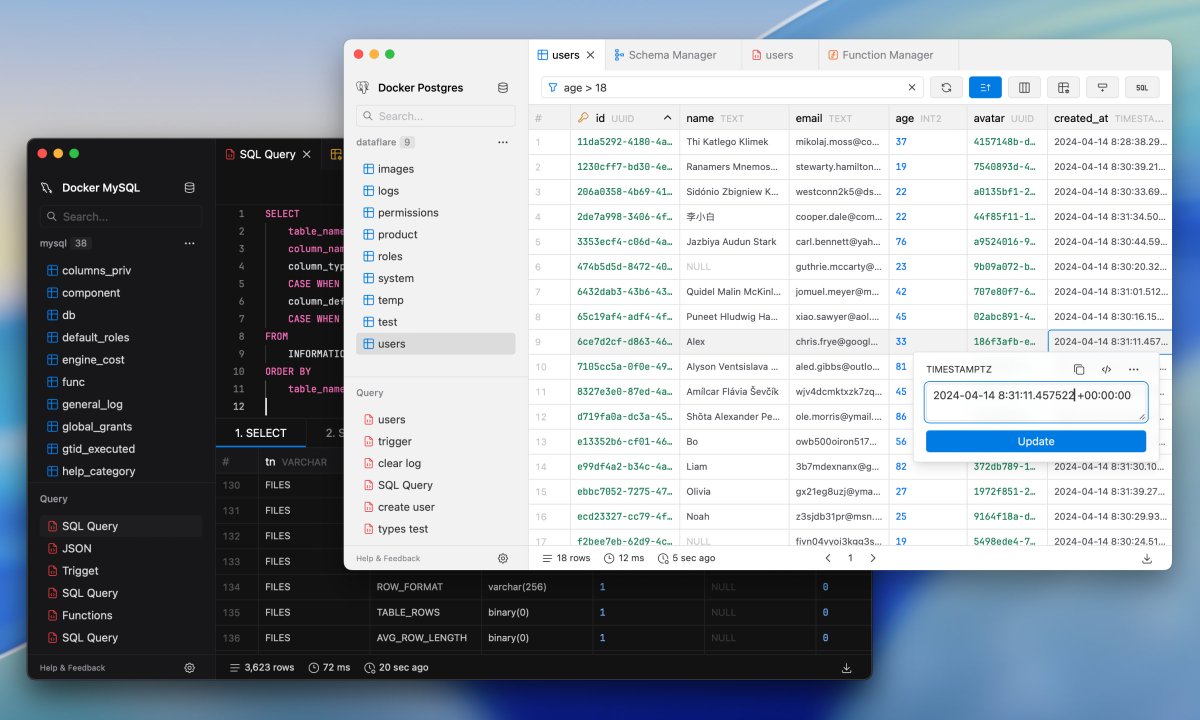This screenshot has width=1200, height=720.
Task: Refresh the query results
Action: [x=946, y=87]
